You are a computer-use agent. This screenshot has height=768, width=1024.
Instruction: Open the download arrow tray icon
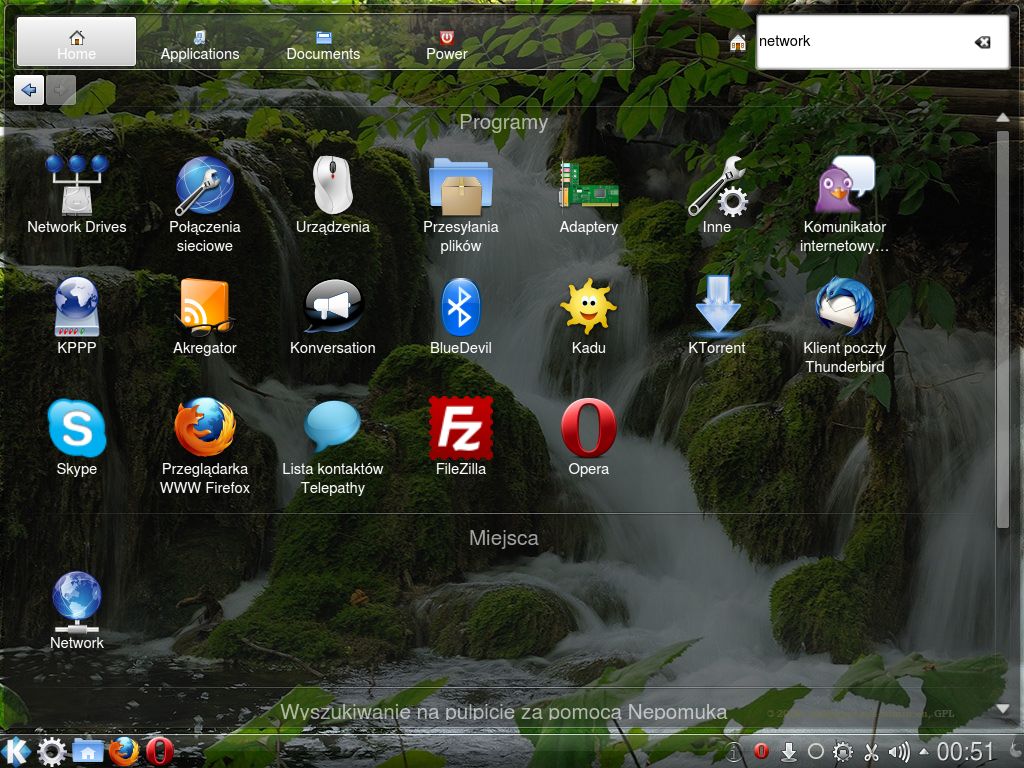pos(788,752)
